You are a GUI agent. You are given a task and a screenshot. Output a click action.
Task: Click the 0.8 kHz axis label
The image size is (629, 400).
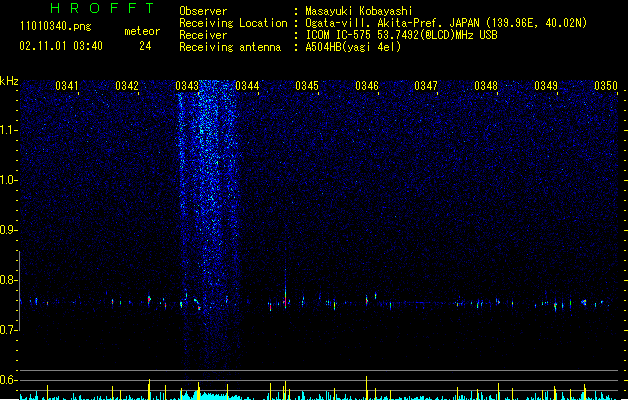(x=8, y=280)
